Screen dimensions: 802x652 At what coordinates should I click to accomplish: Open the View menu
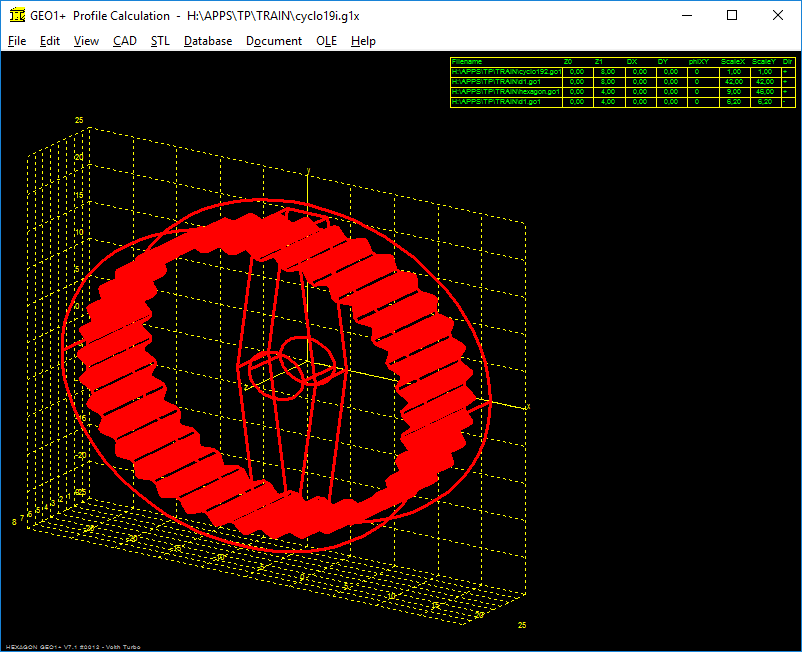point(86,41)
